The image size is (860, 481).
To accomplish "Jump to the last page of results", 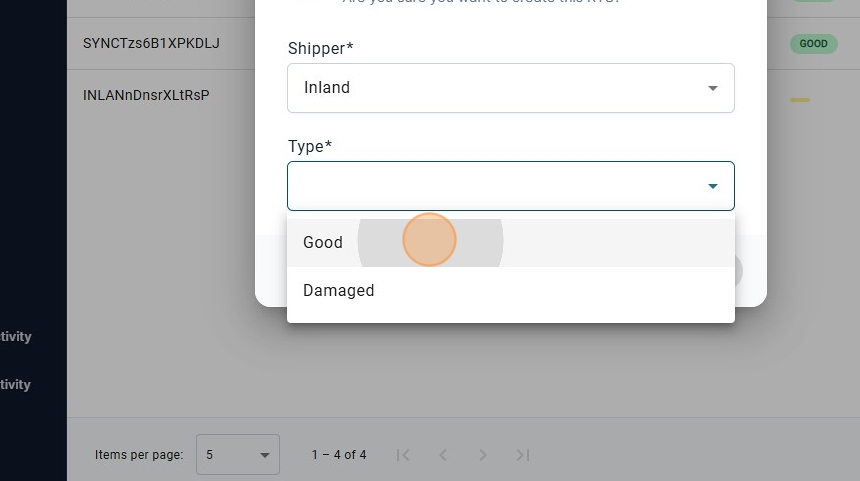I will tap(523, 455).
